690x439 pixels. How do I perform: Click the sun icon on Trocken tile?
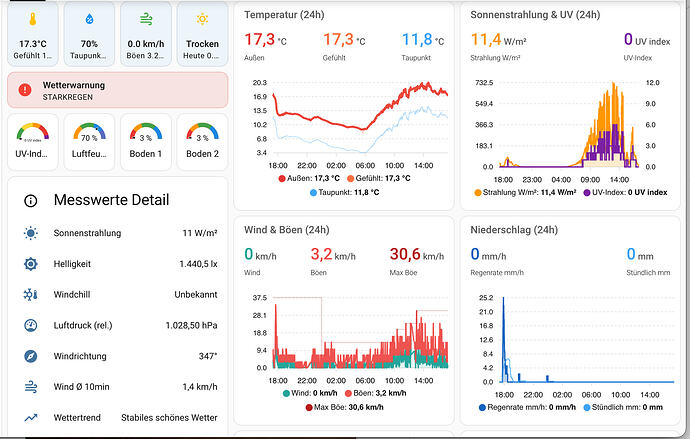pyautogui.click(x=202, y=19)
